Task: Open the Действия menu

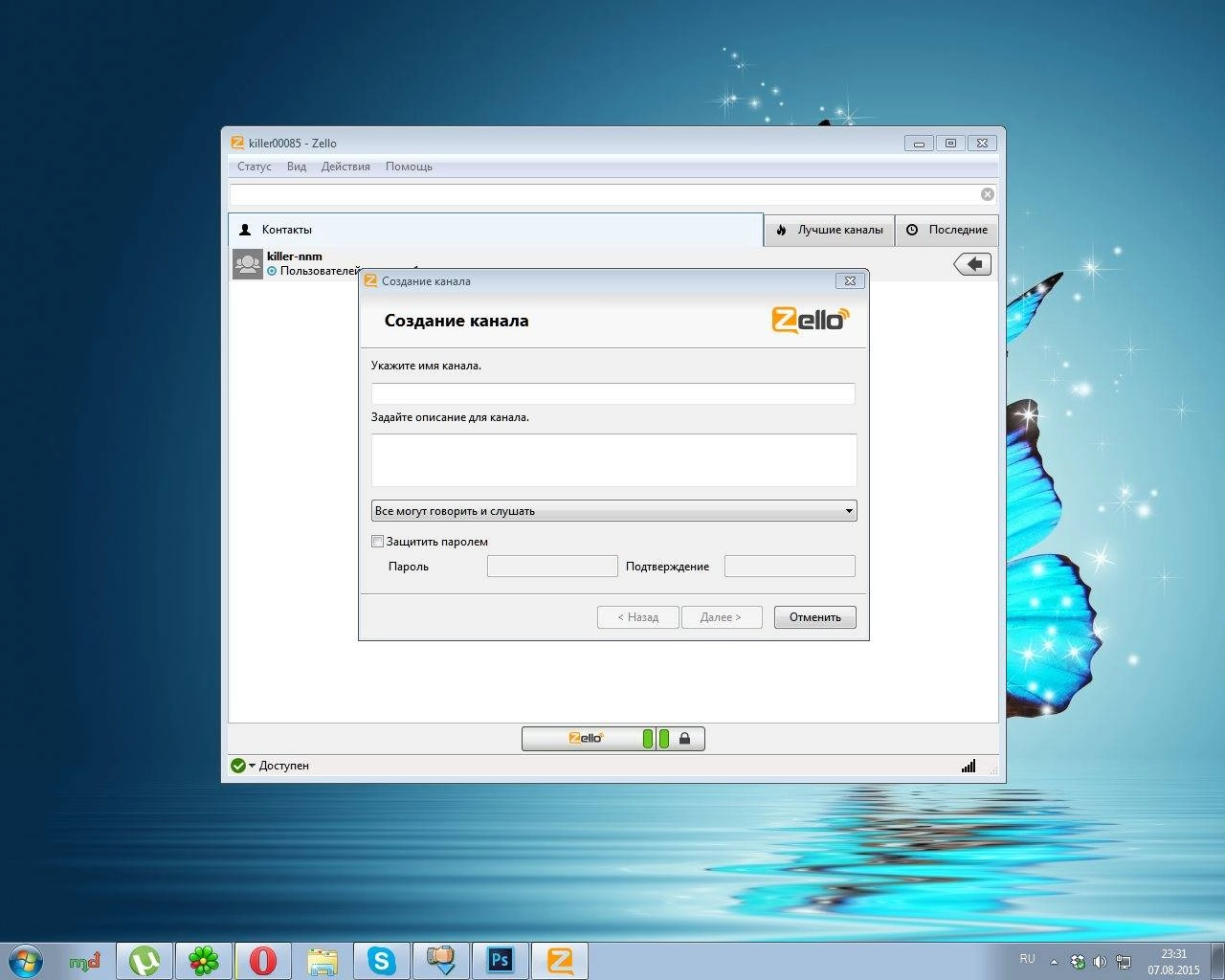Action: click(x=345, y=167)
